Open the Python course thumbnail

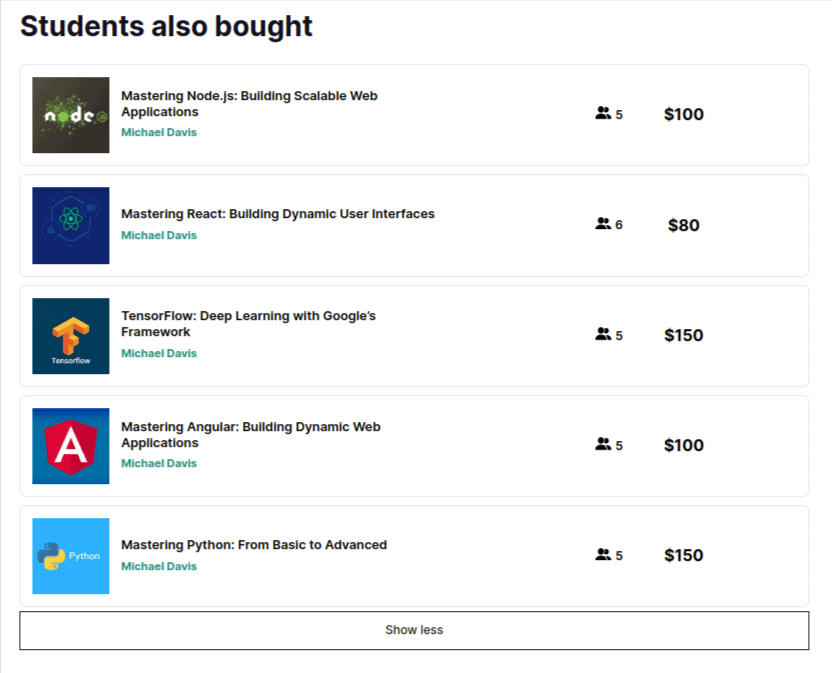[70, 556]
